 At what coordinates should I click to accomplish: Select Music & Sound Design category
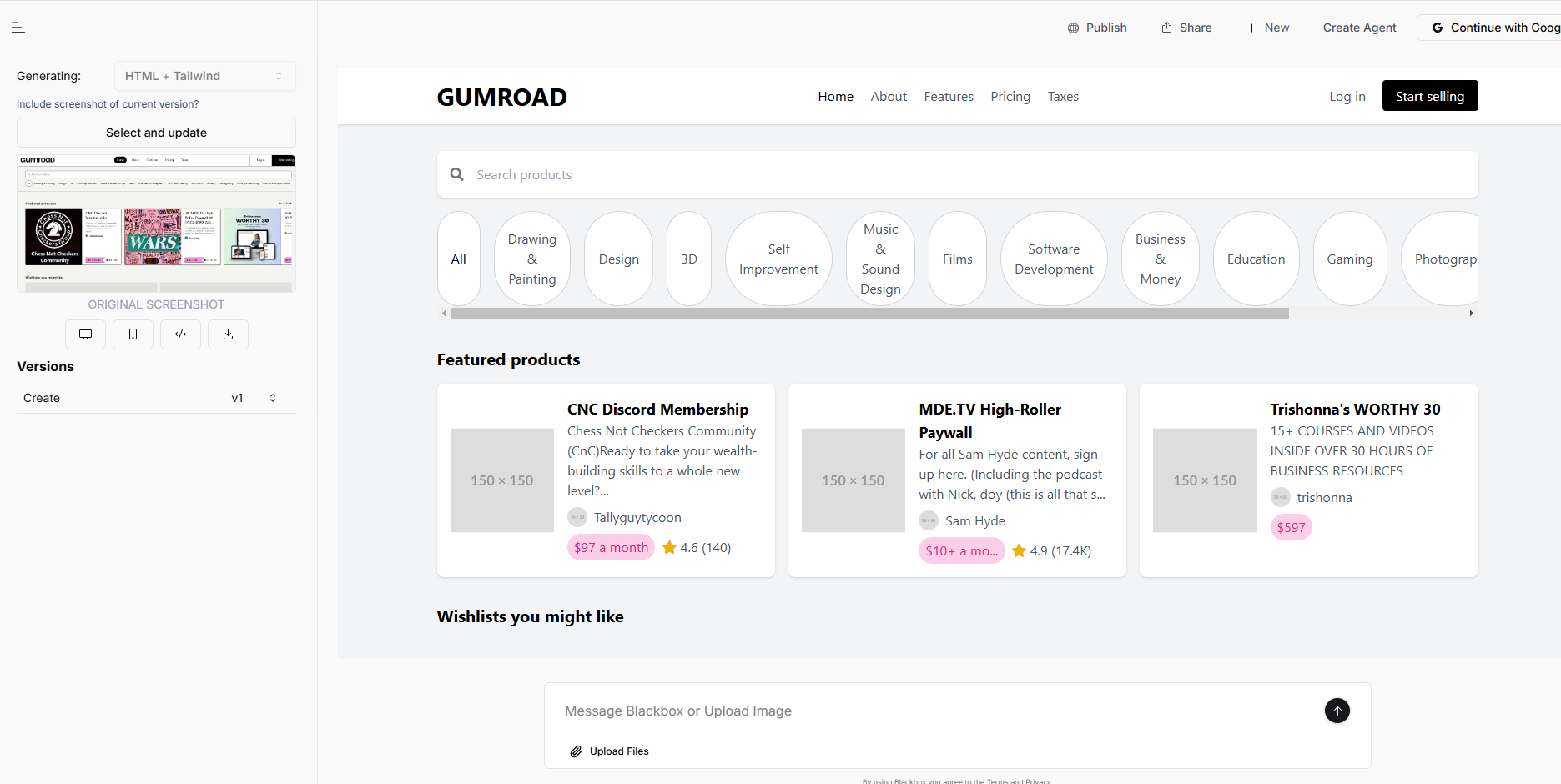(880, 259)
